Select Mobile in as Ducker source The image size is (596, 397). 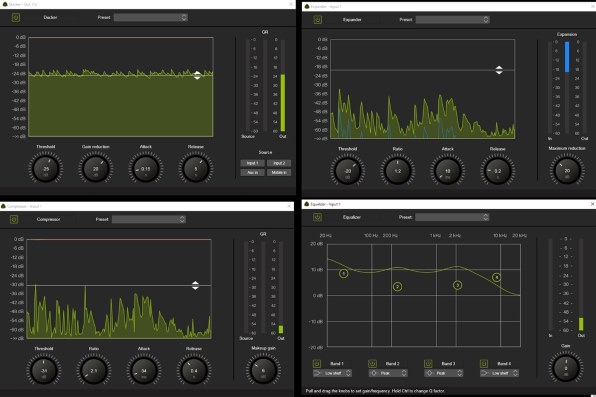279,173
